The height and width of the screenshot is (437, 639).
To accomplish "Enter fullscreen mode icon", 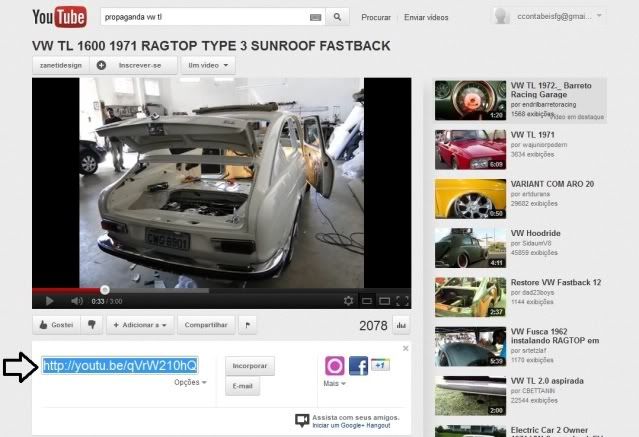I will click(x=402, y=301).
